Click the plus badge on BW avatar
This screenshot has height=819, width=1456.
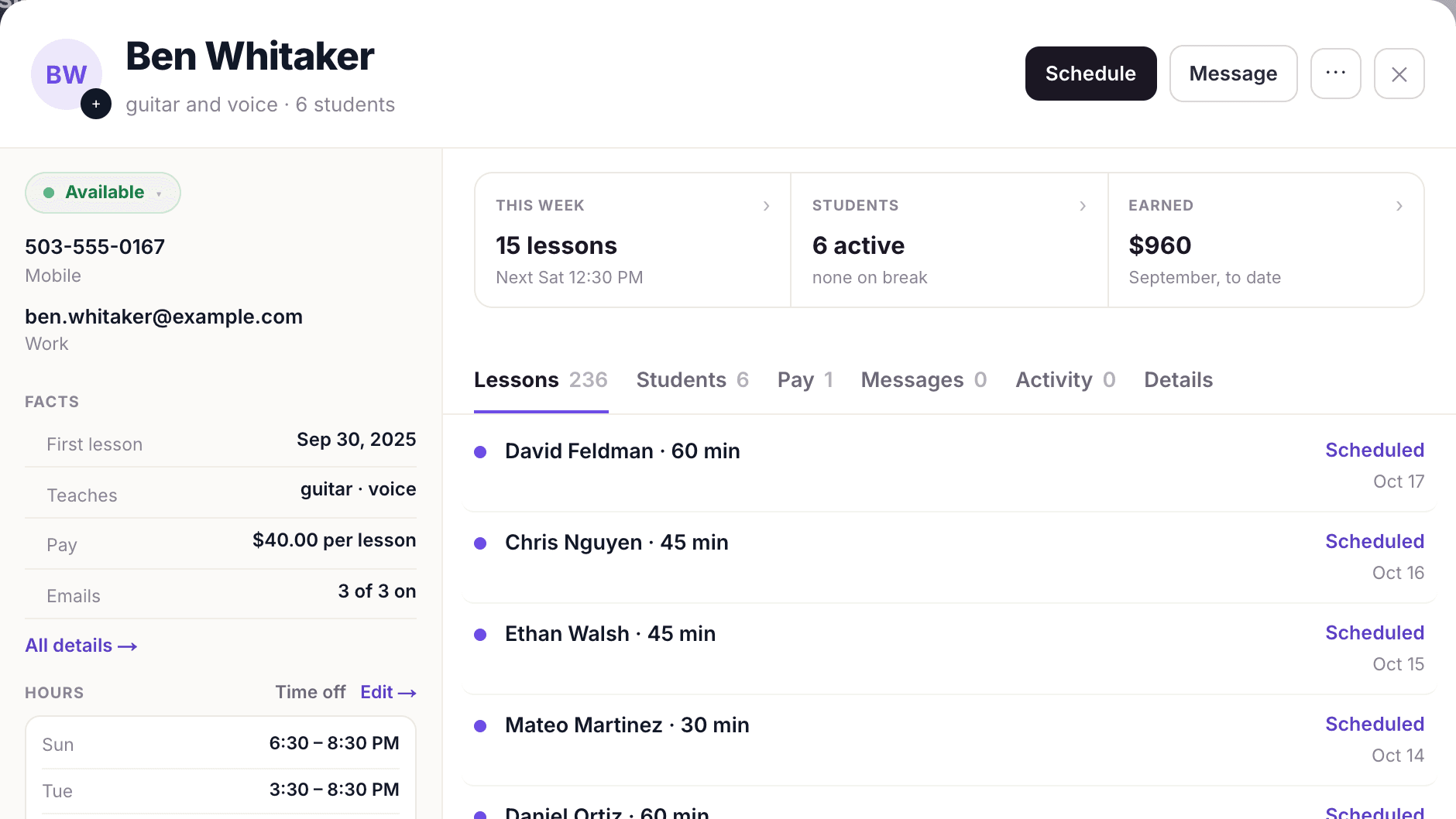pos(96,104)
